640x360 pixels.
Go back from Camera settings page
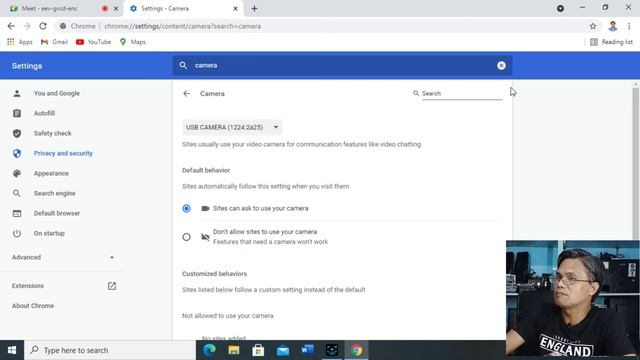click(x=187, y=93)
